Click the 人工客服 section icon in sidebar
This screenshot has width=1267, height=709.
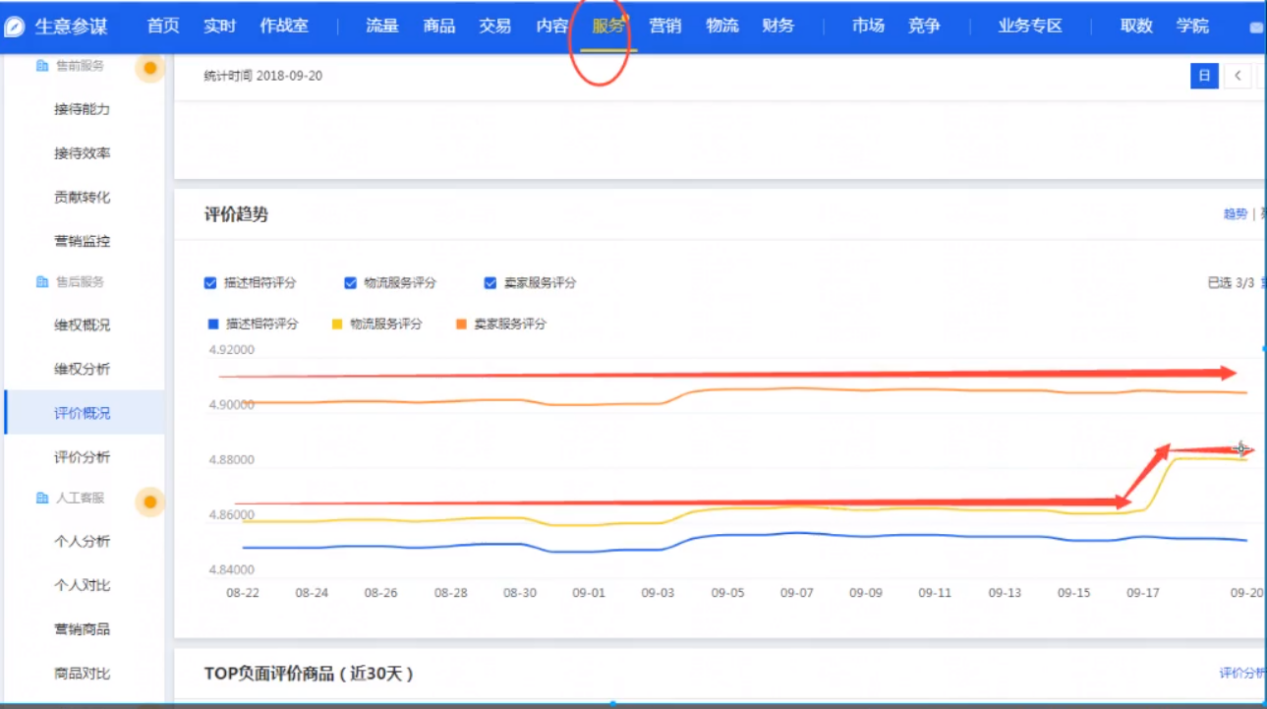pyautogui.click(x=42, y=498)
